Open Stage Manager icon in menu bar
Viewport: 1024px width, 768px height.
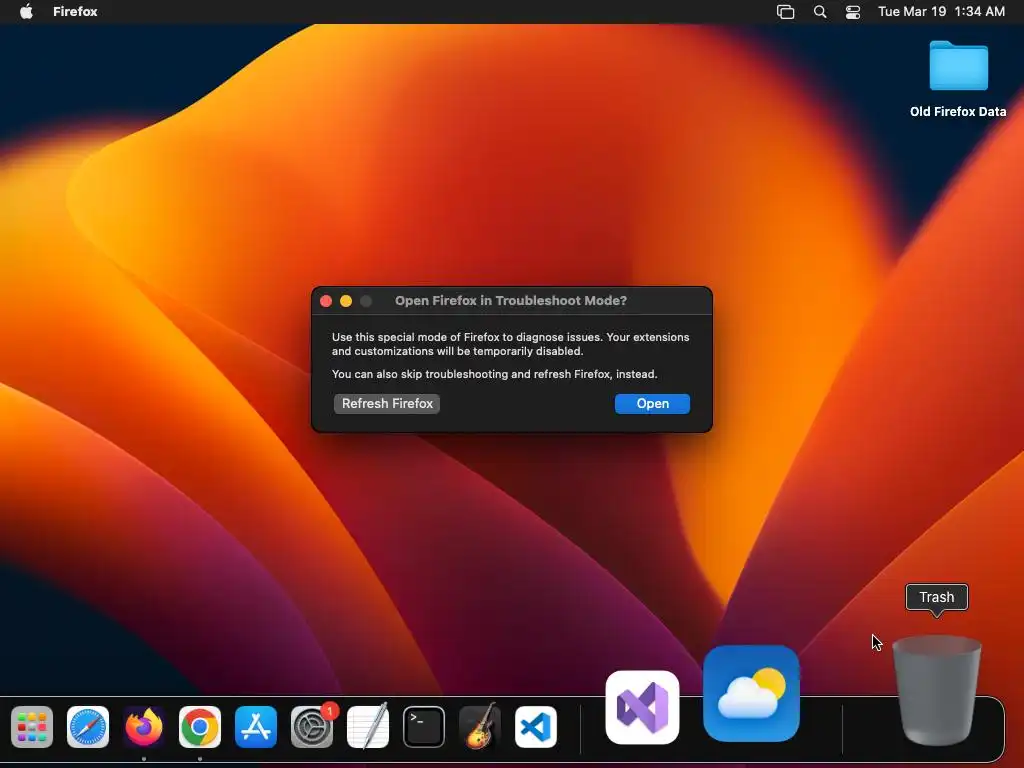click(x=786, y=12)
